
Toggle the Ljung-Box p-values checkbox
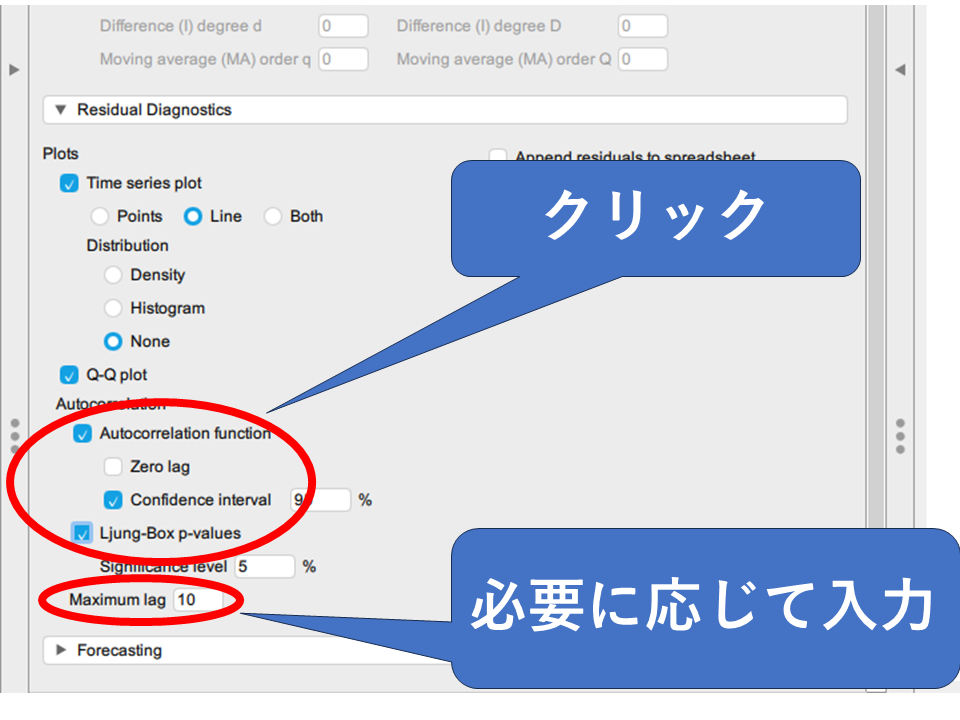tap(83, 534)
